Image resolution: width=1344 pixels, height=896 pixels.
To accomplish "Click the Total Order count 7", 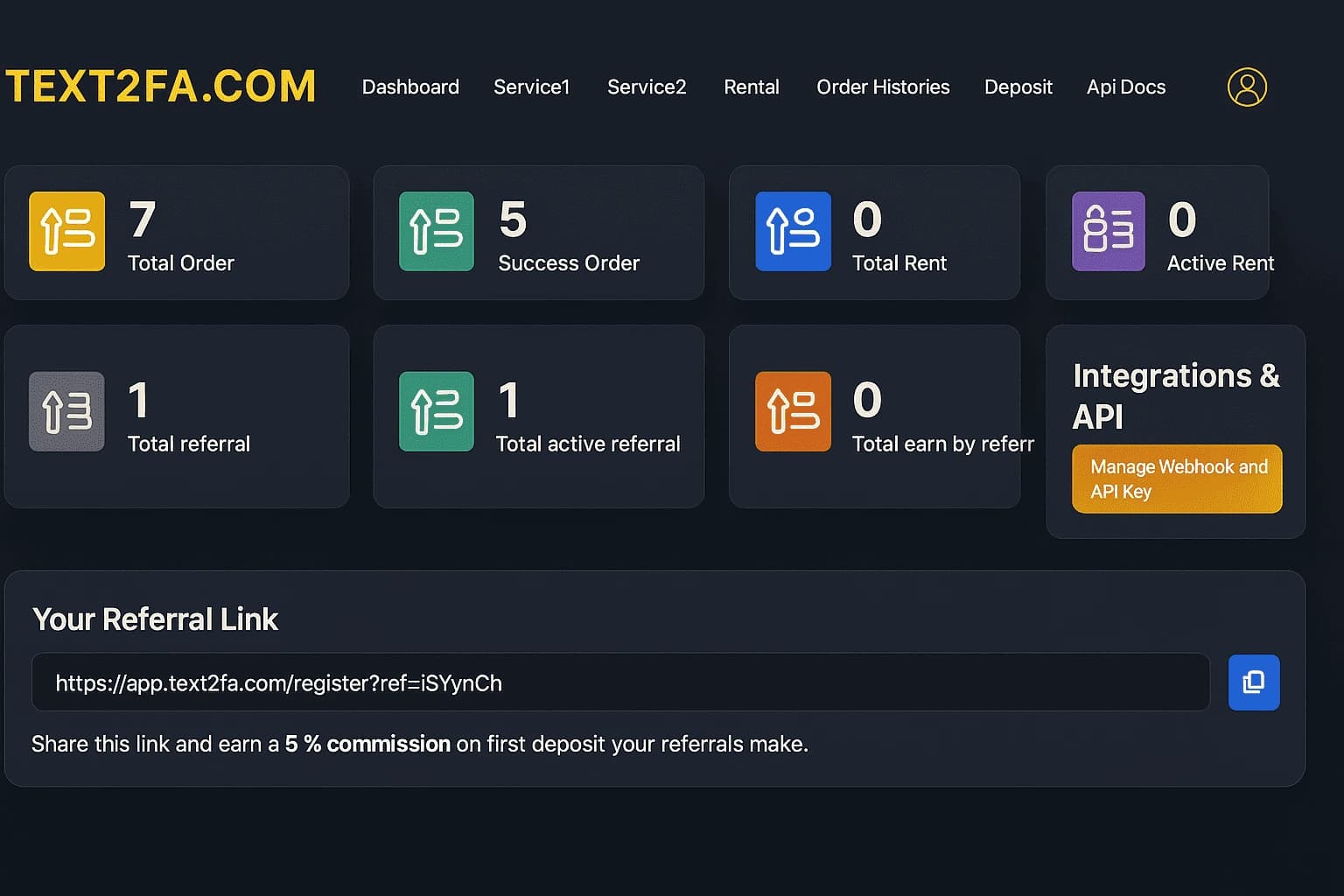I will (142, 219).
